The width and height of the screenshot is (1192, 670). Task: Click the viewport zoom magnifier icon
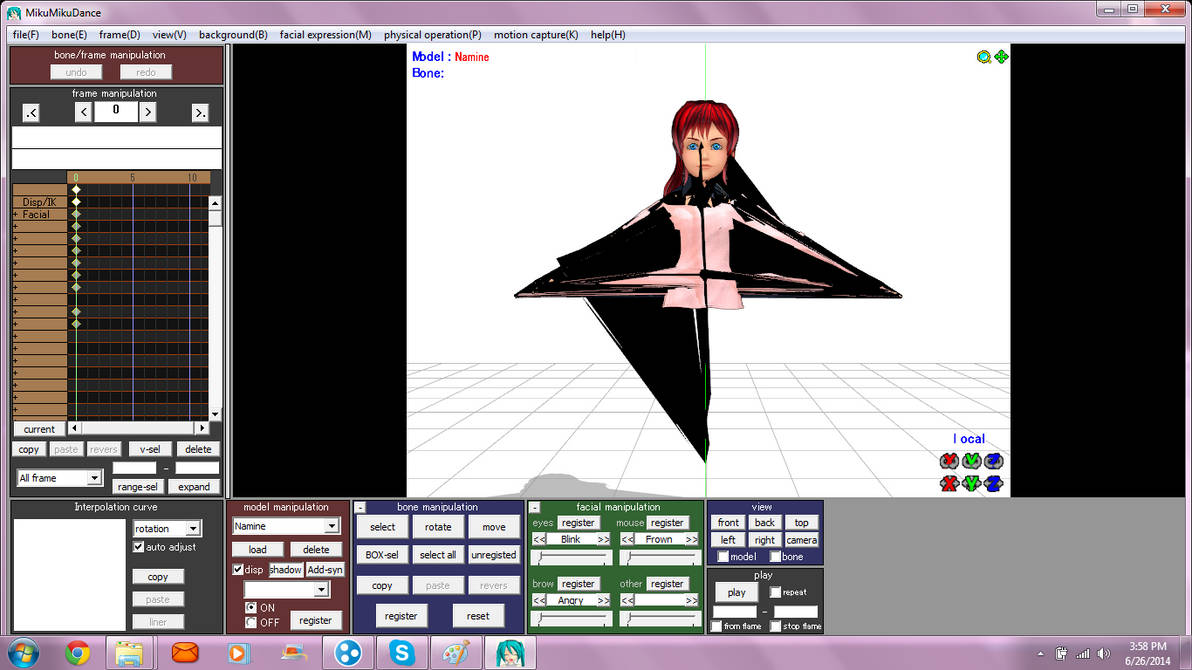[984, 57]
